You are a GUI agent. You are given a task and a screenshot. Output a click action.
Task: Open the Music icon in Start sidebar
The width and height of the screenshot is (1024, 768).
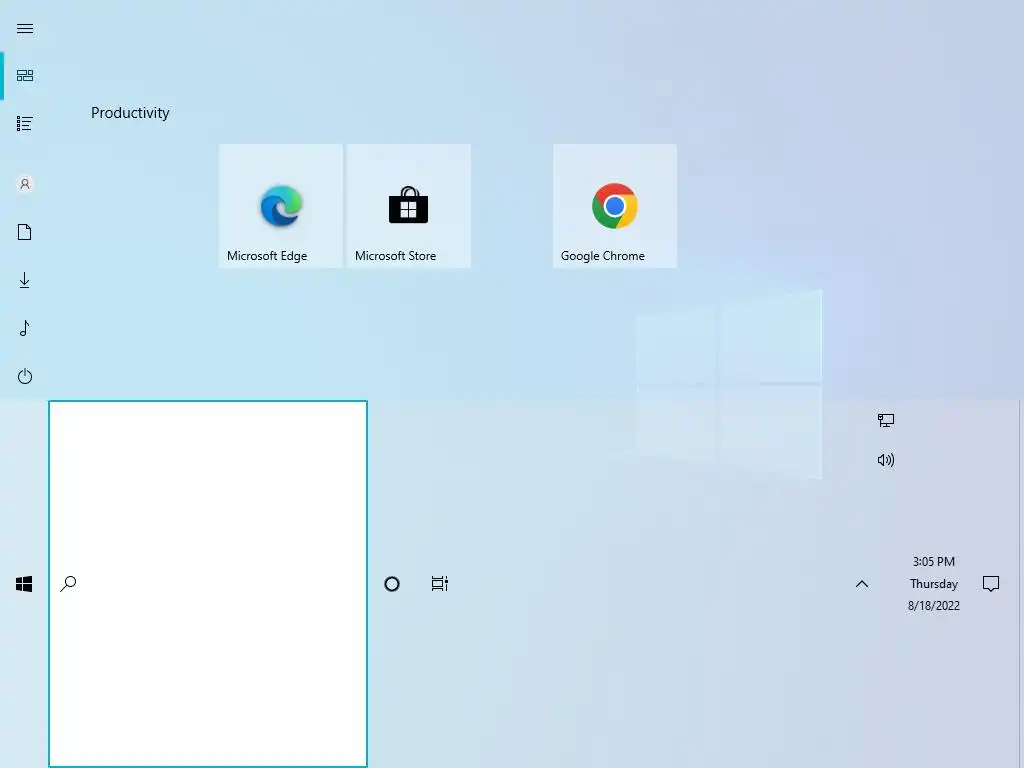(25, 328)
